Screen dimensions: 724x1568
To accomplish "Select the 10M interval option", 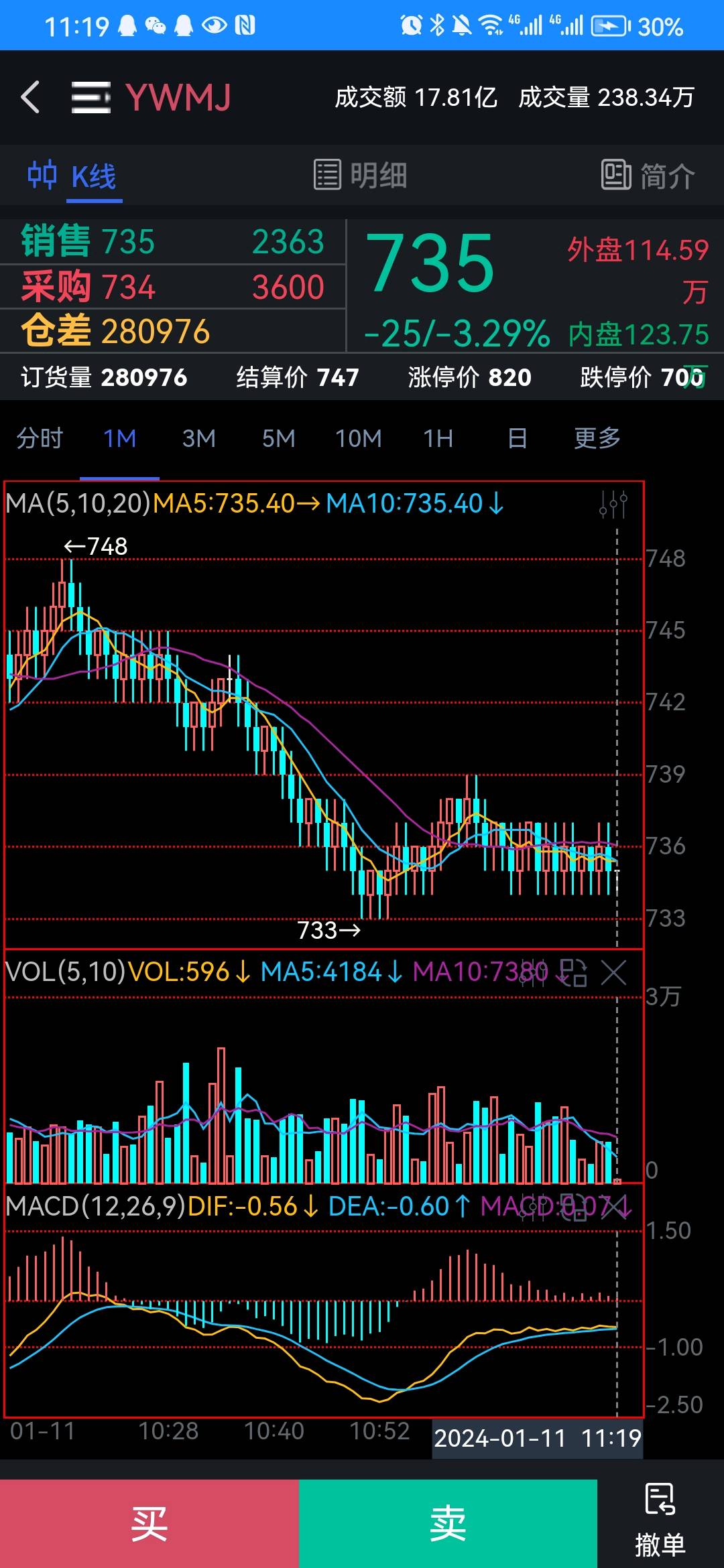I will click(x=358, y=438).
